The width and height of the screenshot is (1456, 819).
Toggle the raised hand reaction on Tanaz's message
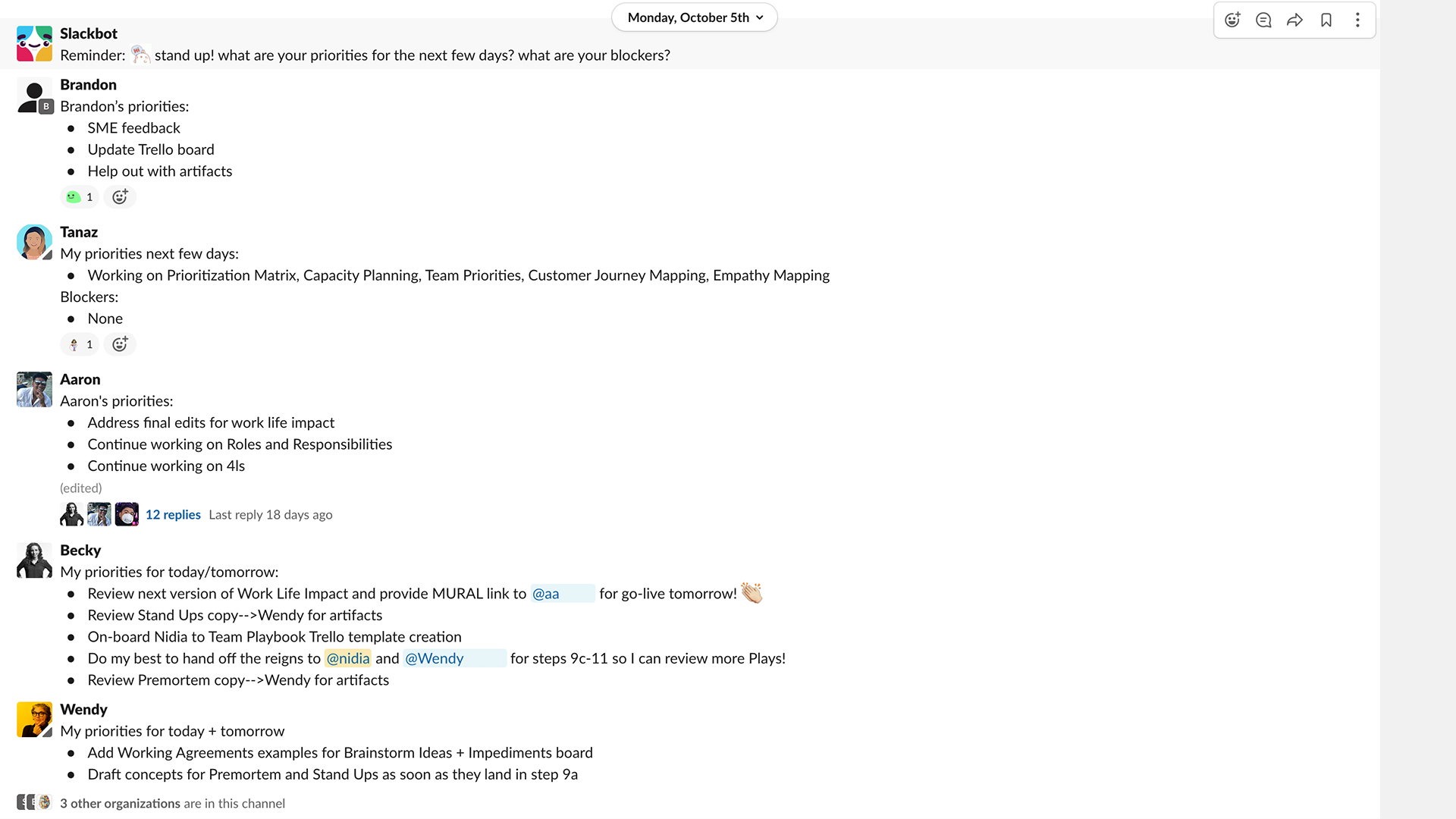click(x=79, y=344)
